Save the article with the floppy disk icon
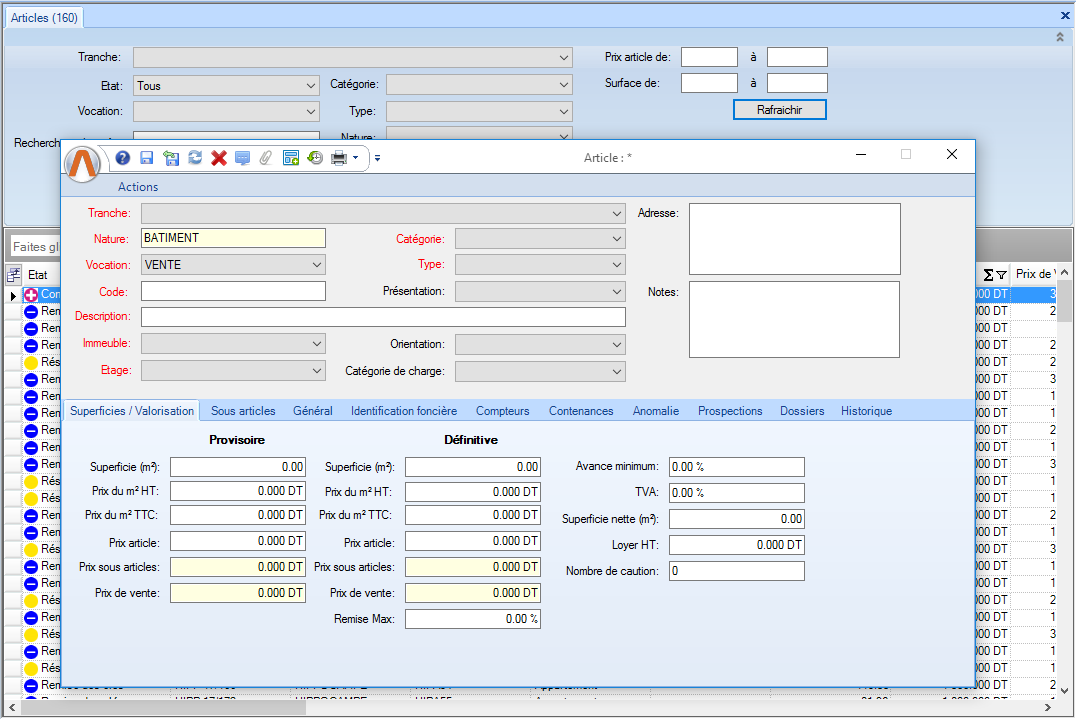Viewport: 1076px width, 719px height. (x=147, y=158)
